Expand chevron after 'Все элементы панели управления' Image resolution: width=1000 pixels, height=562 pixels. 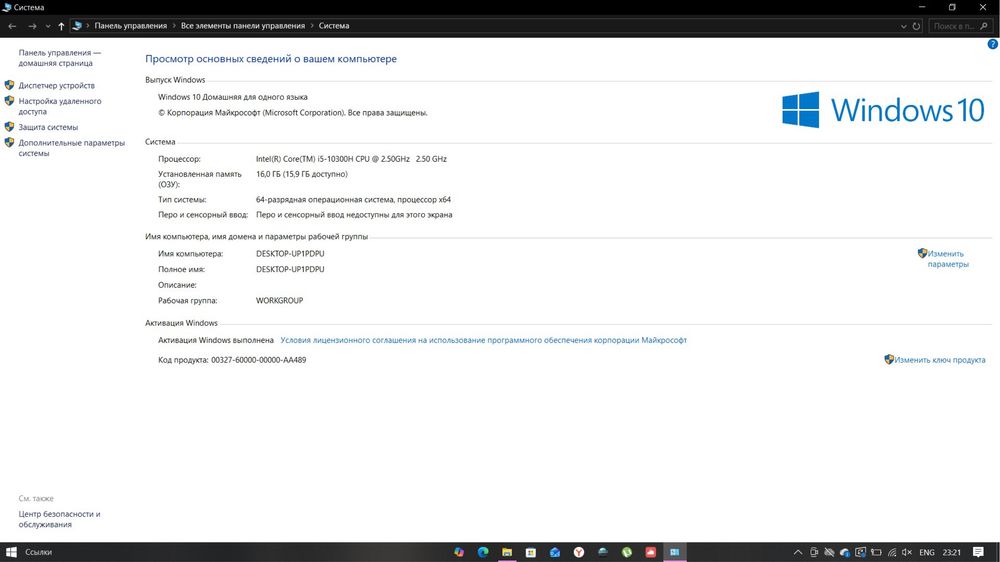[x=312, y=26]
